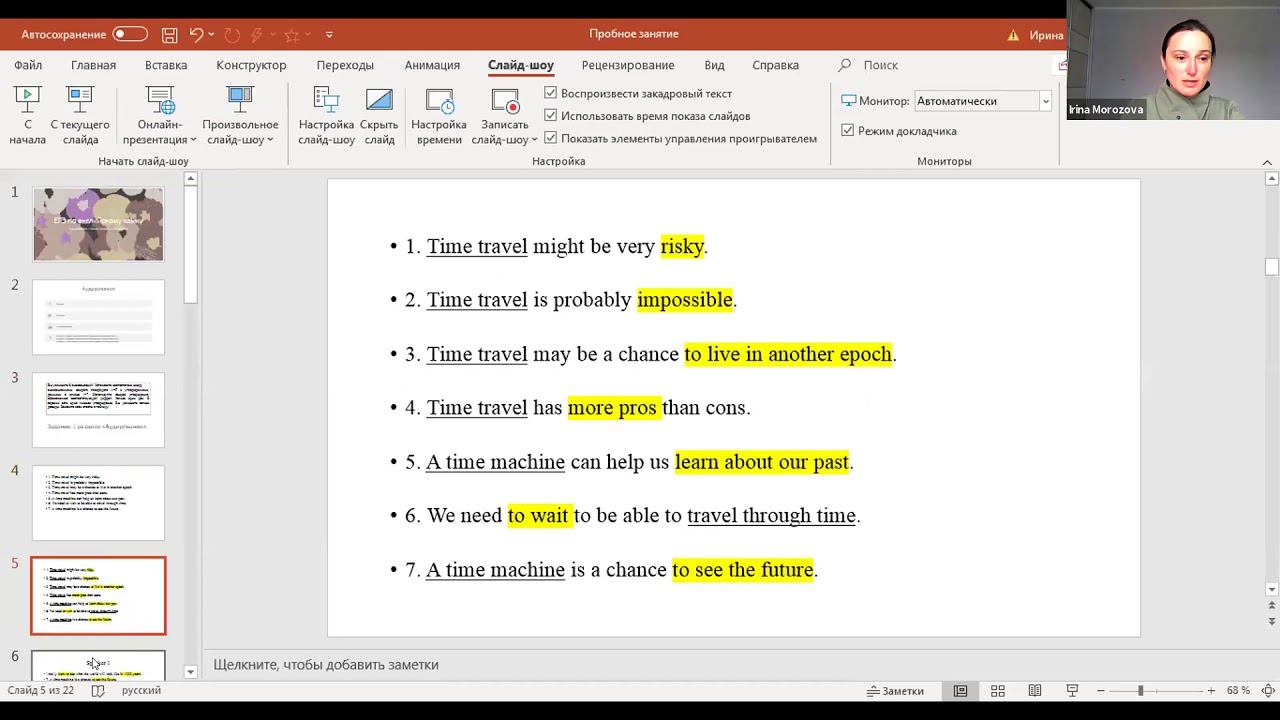
Task: Start slideshow from beginning (С начала)
Action: click(x=27, y=116)
